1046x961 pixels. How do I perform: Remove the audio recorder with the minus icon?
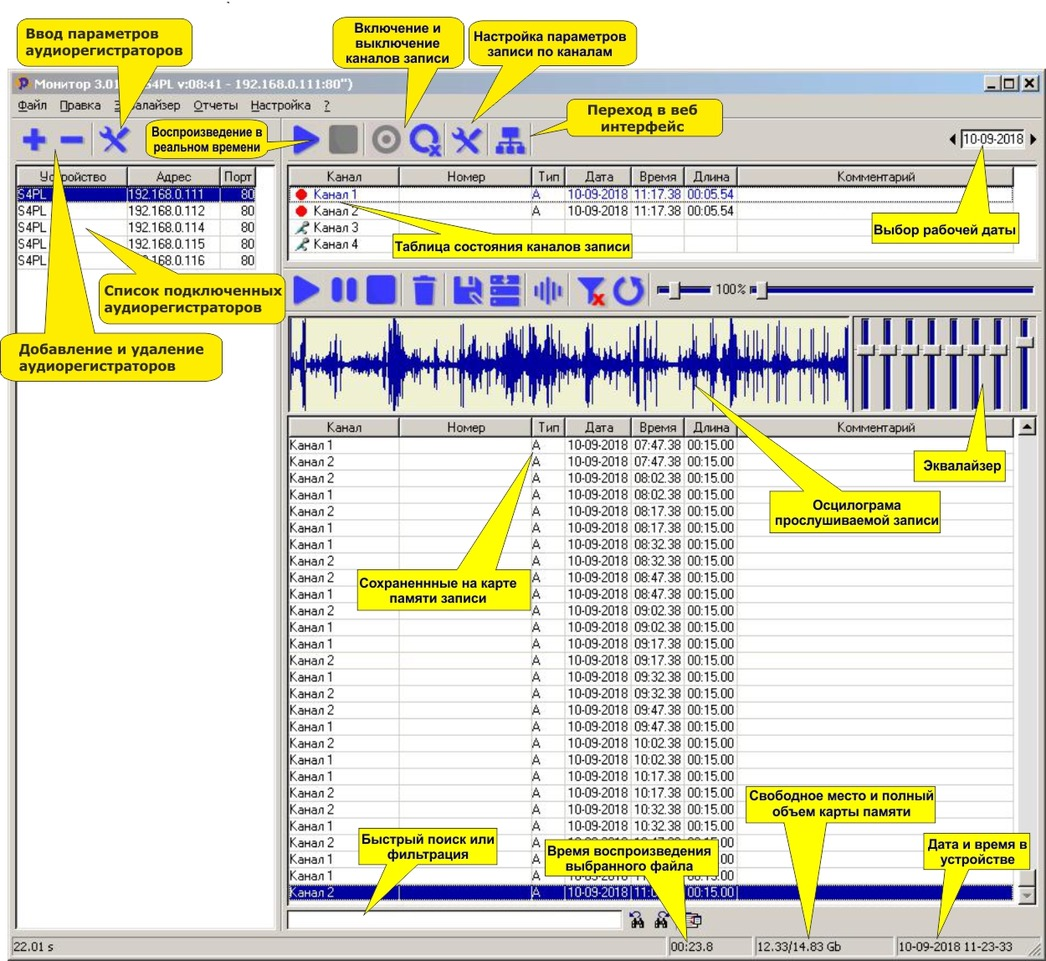[x=71, y=141]
